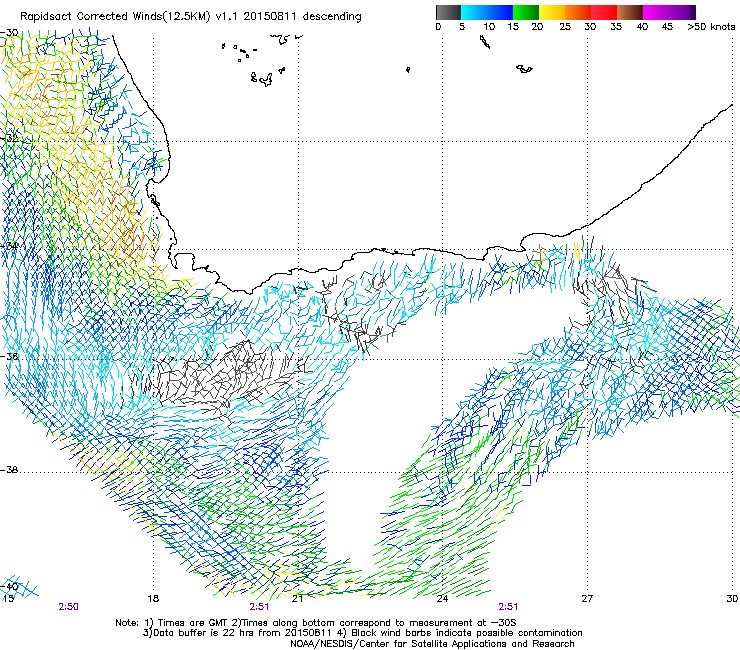Screen dimensions: 740x650
Task: Click the gray 0-5 knots legend swatch
Action: click(448, 12)
